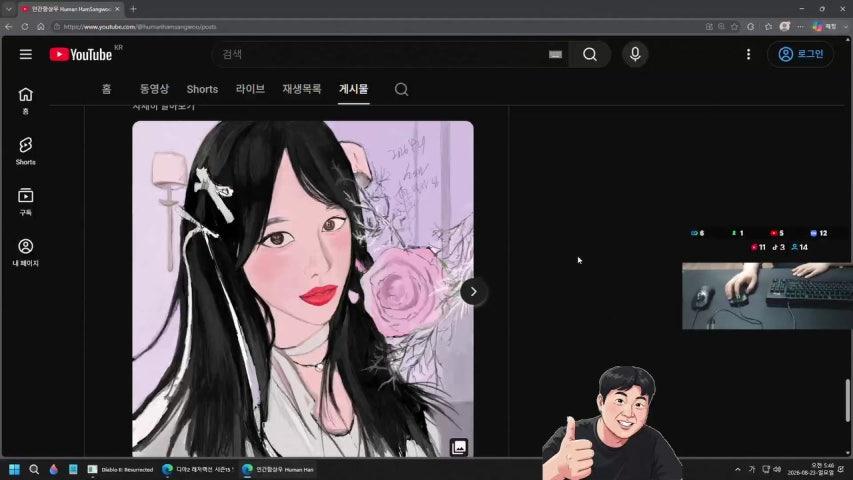Viewport: 853px width, 480px height.
Task: Click the youtube.com address bar
Action: coord(375,26)
